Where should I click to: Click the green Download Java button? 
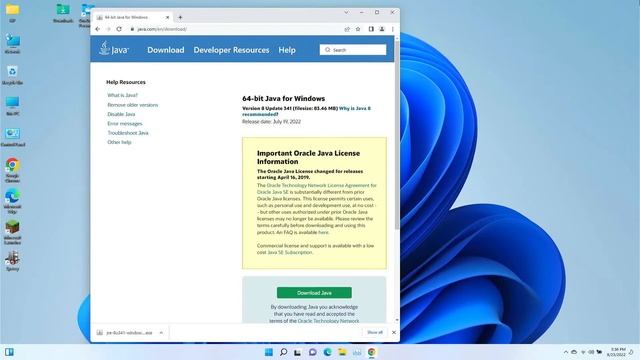click(x=314, y=293)
